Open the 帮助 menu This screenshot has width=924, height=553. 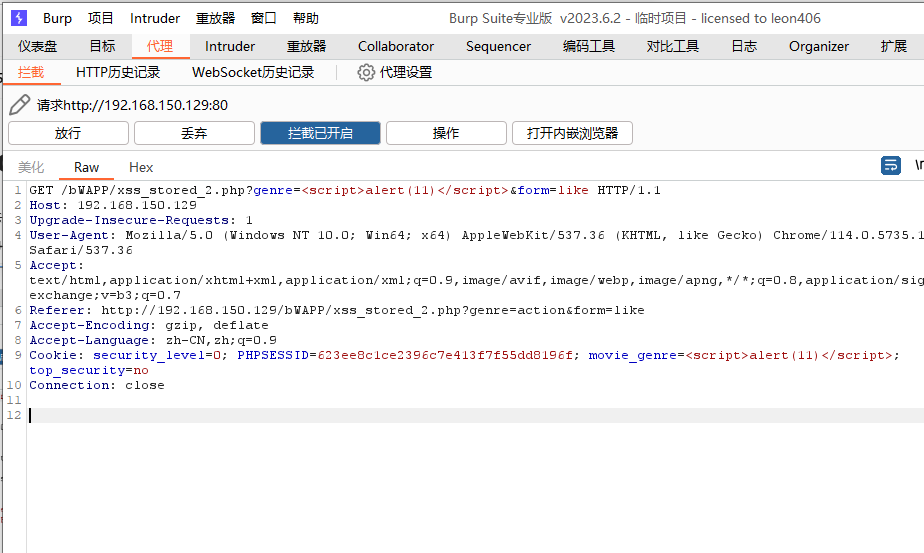point(306,18)
